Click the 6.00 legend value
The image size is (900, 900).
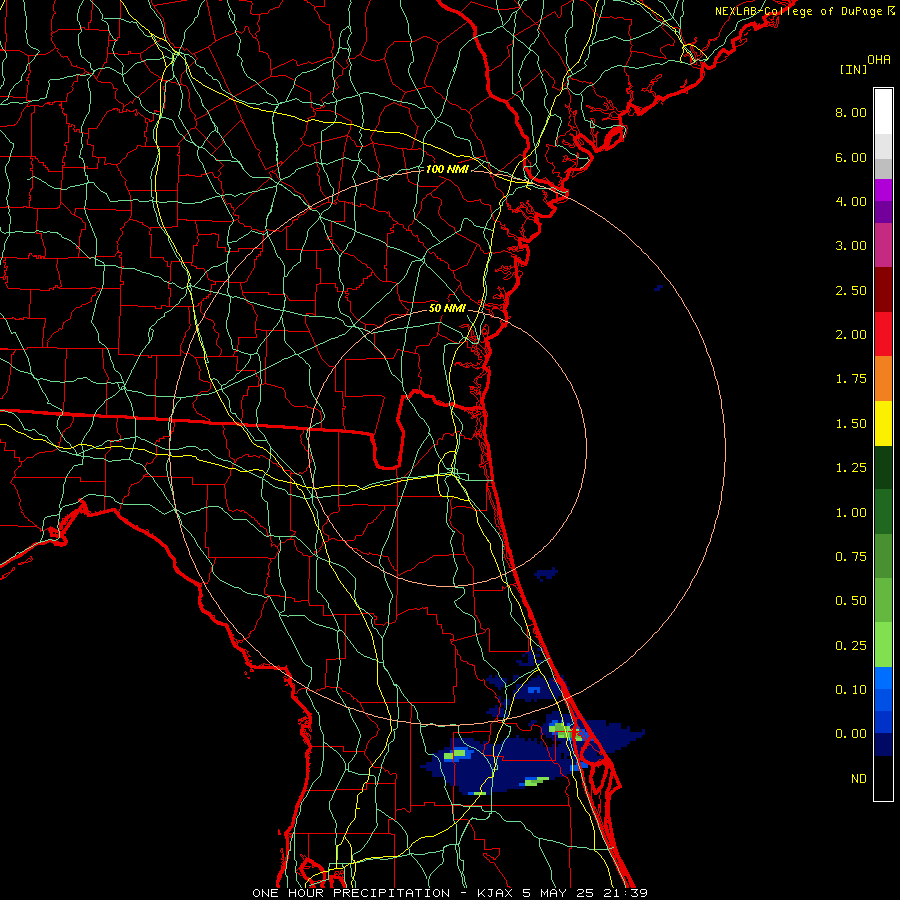(851, 157)
